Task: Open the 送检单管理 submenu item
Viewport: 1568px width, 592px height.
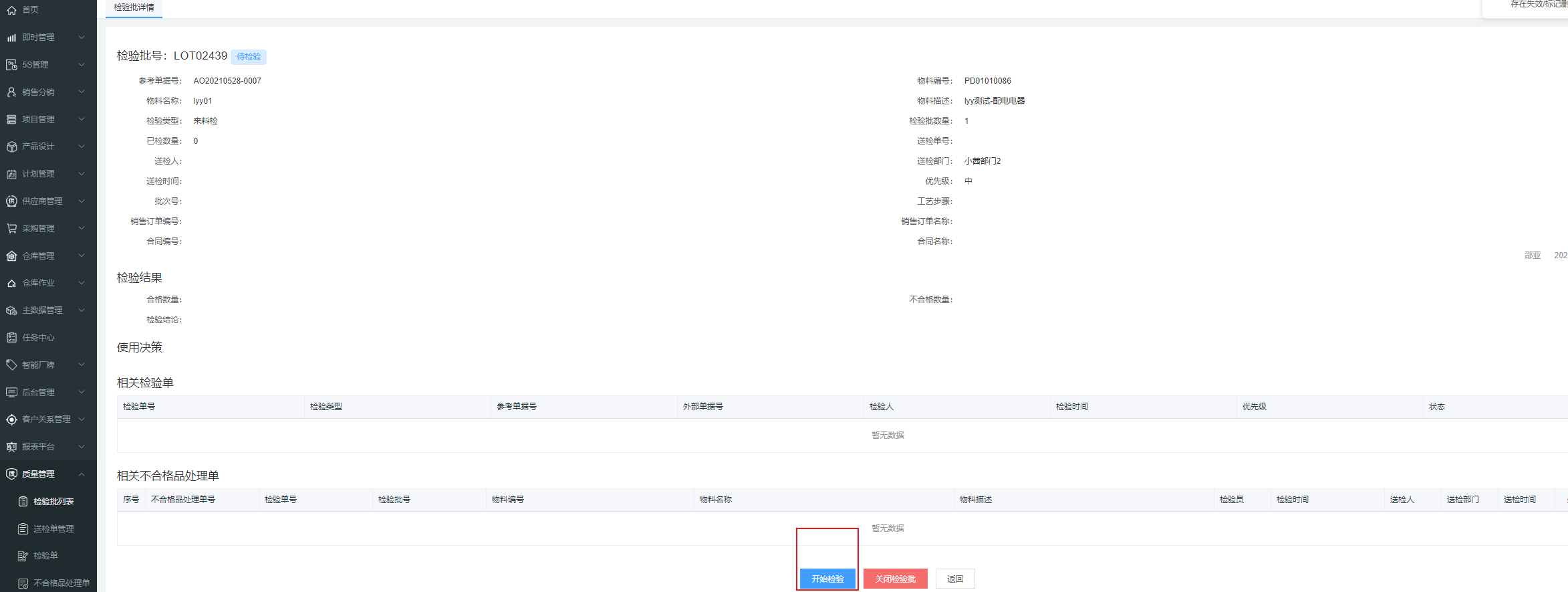Action: pyautogui.click(x=53, y=529)
